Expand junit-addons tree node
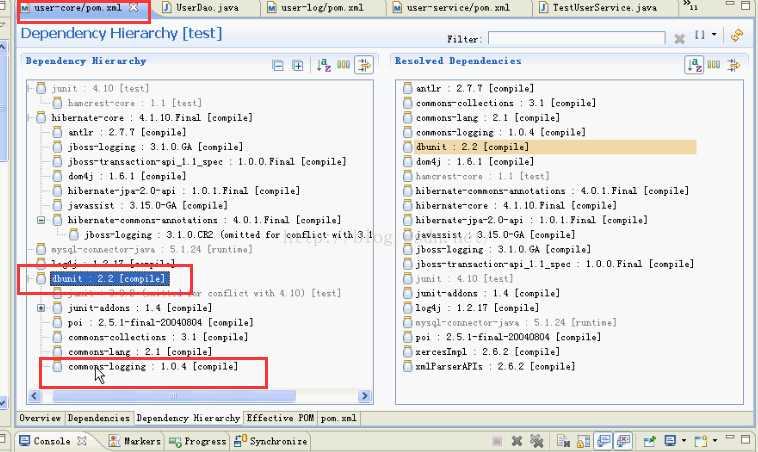The image size is (758, 452). click(x=41, y=308)
